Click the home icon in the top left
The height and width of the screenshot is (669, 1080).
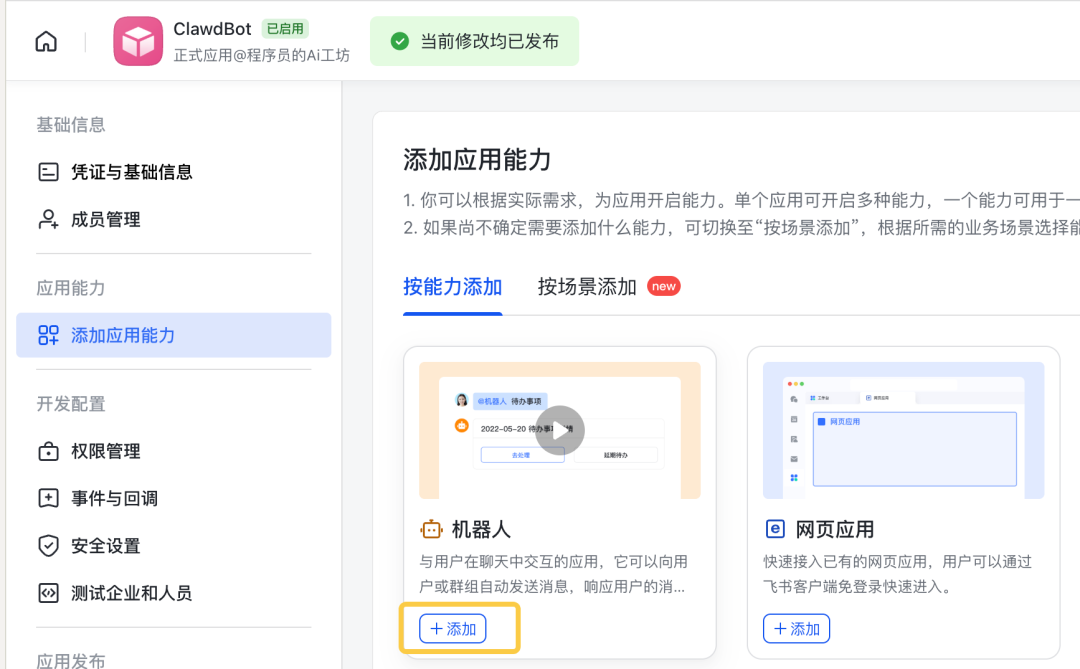45,40
